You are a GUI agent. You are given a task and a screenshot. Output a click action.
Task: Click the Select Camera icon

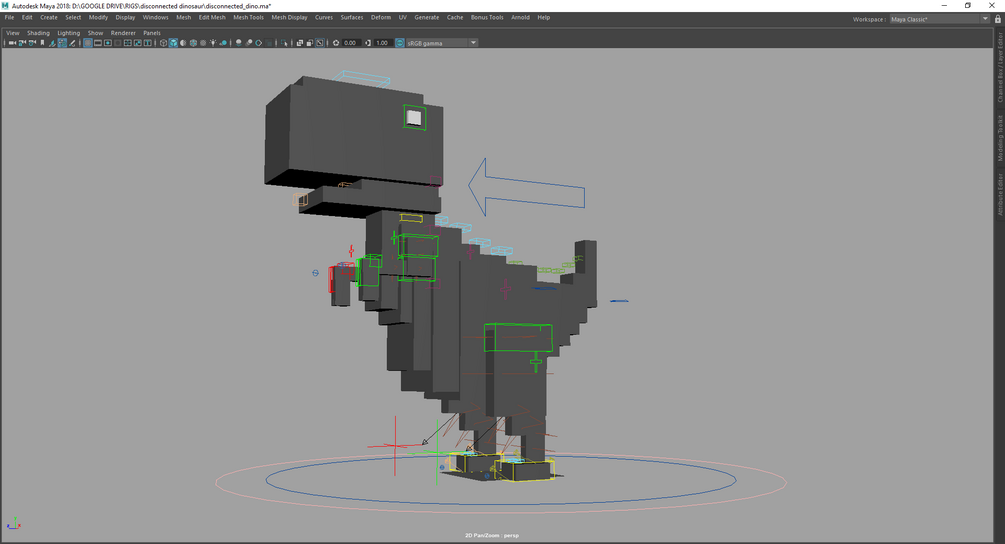tap(12, 43)
